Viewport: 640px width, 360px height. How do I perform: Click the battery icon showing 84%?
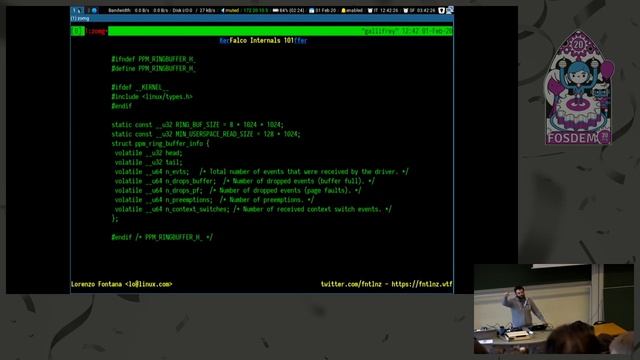click(276, 11)
